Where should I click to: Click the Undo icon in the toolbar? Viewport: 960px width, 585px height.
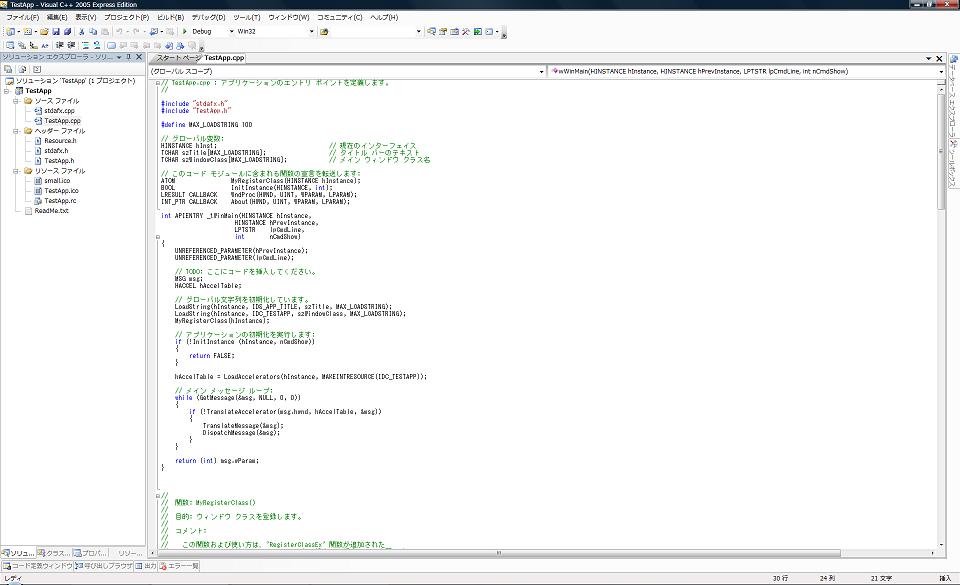(121, 31)
